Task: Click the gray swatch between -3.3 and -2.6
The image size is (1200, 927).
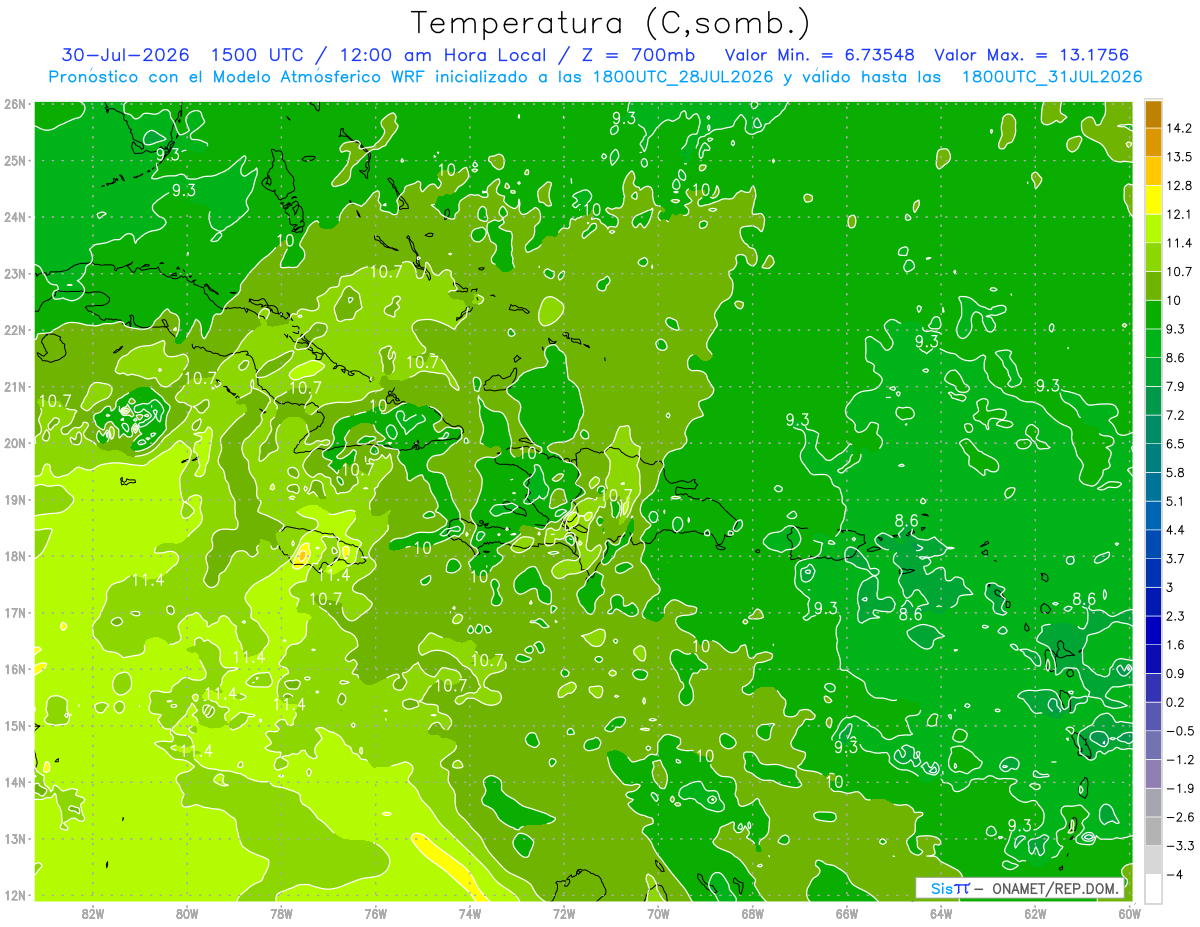Action: pyautogui.click(x=1153, y=831)
